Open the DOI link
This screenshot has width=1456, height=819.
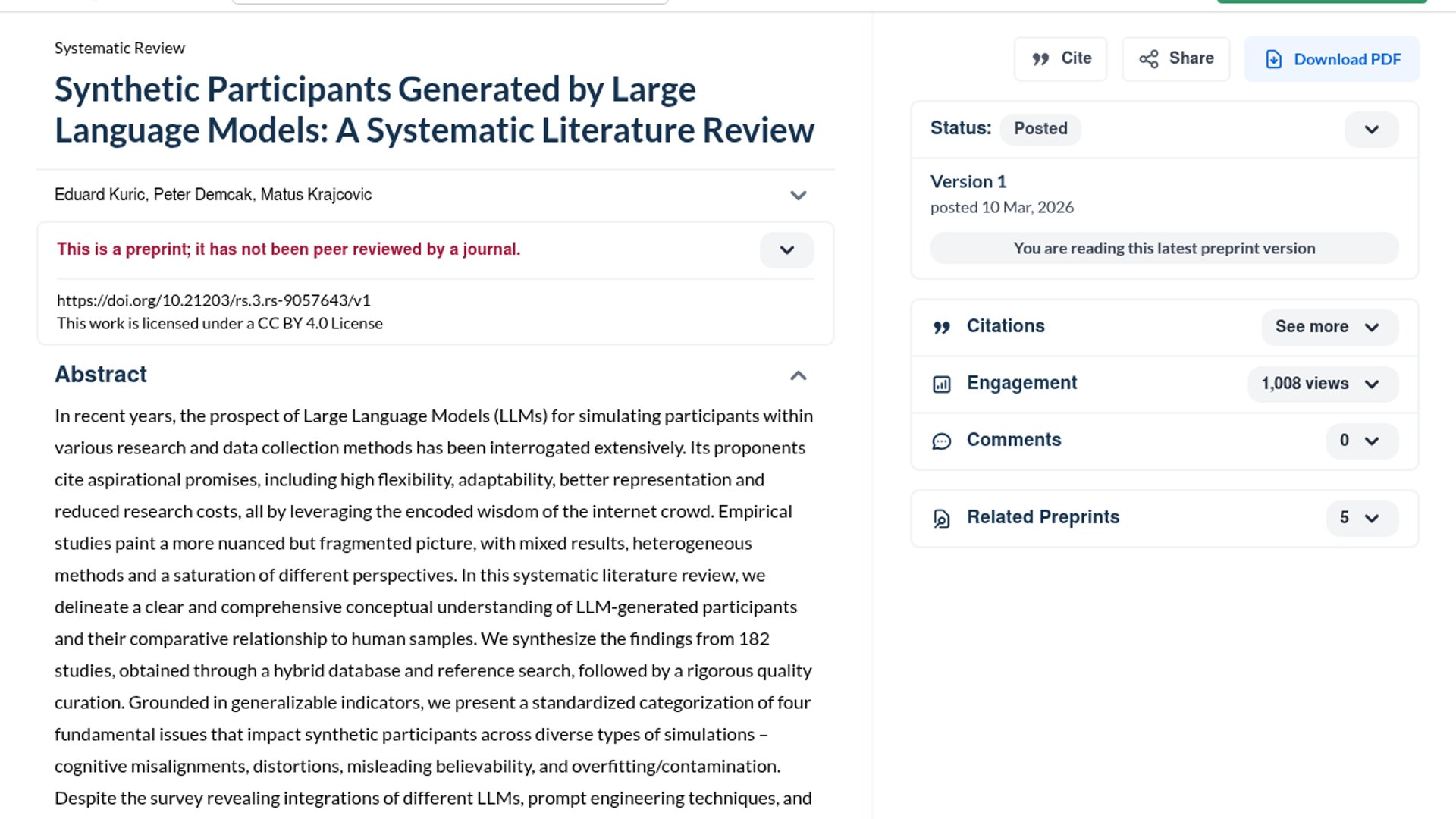tap(214, 300)
